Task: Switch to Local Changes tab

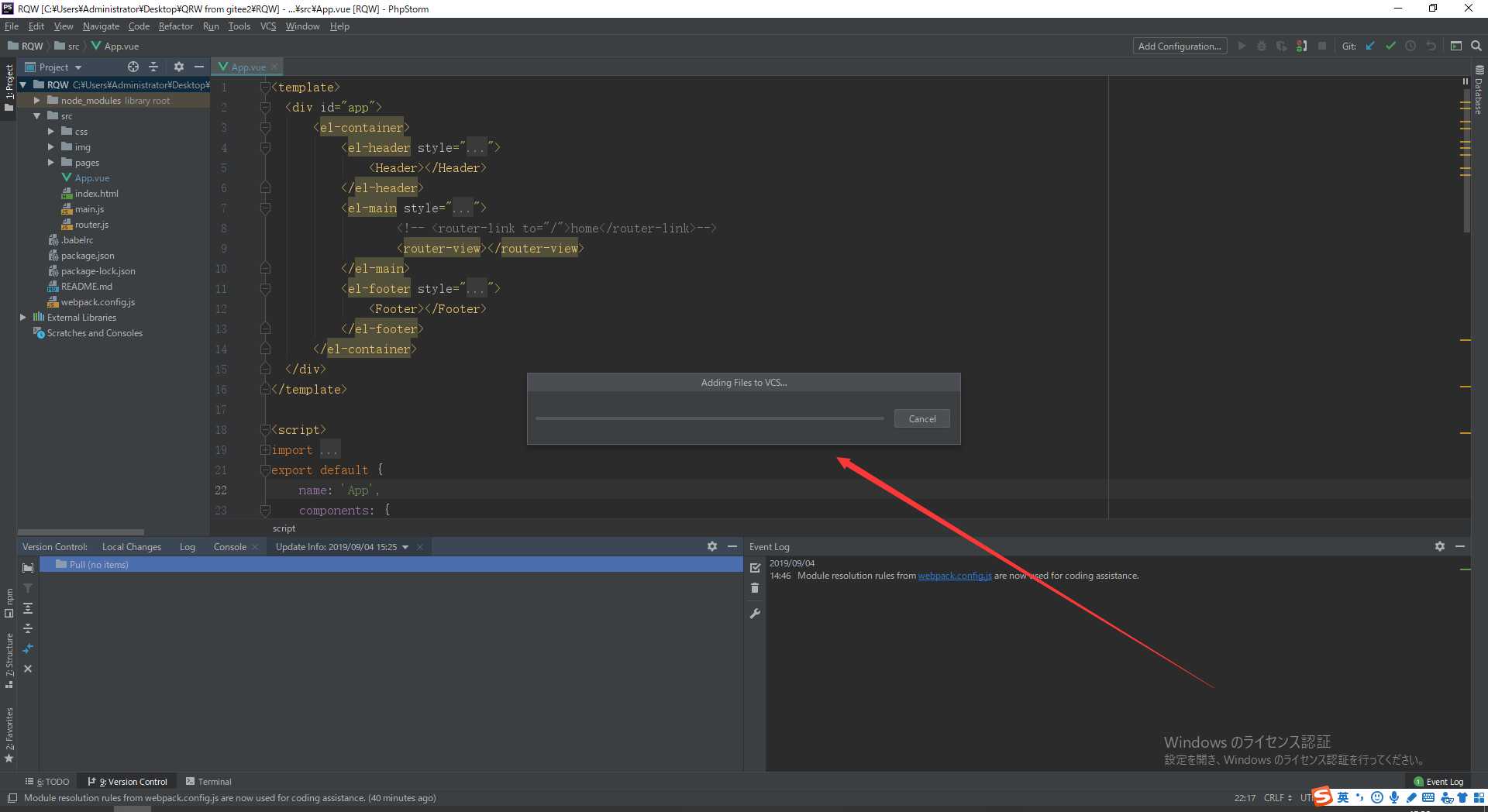Action: [132, 547]
